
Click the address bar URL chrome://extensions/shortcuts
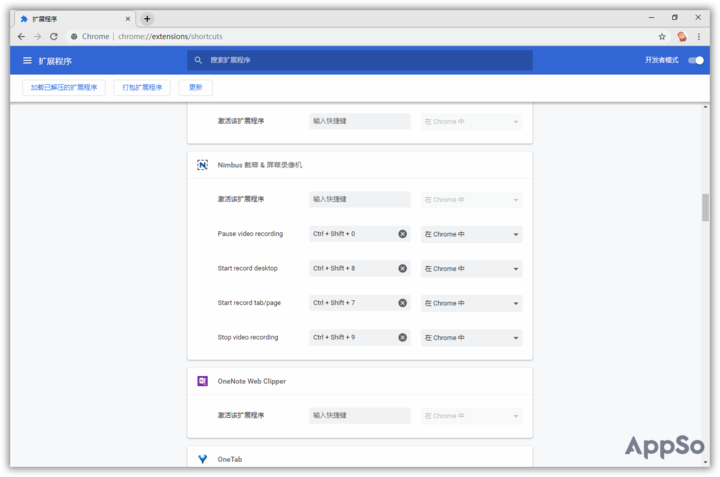click(x=170, y=36)
